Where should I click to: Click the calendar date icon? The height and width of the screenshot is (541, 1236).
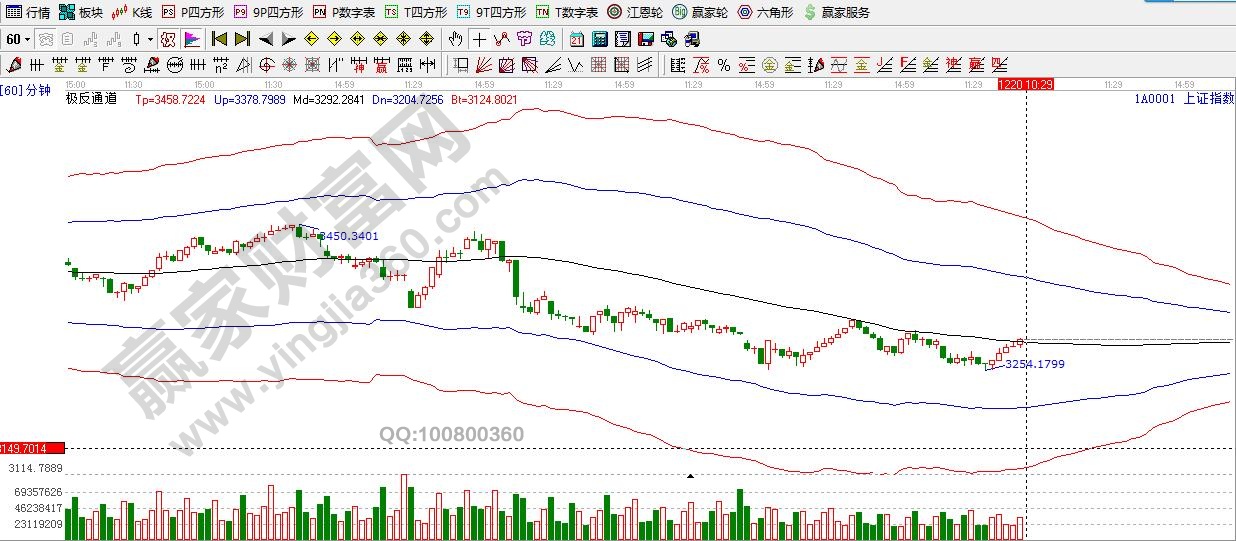(577, 39)
